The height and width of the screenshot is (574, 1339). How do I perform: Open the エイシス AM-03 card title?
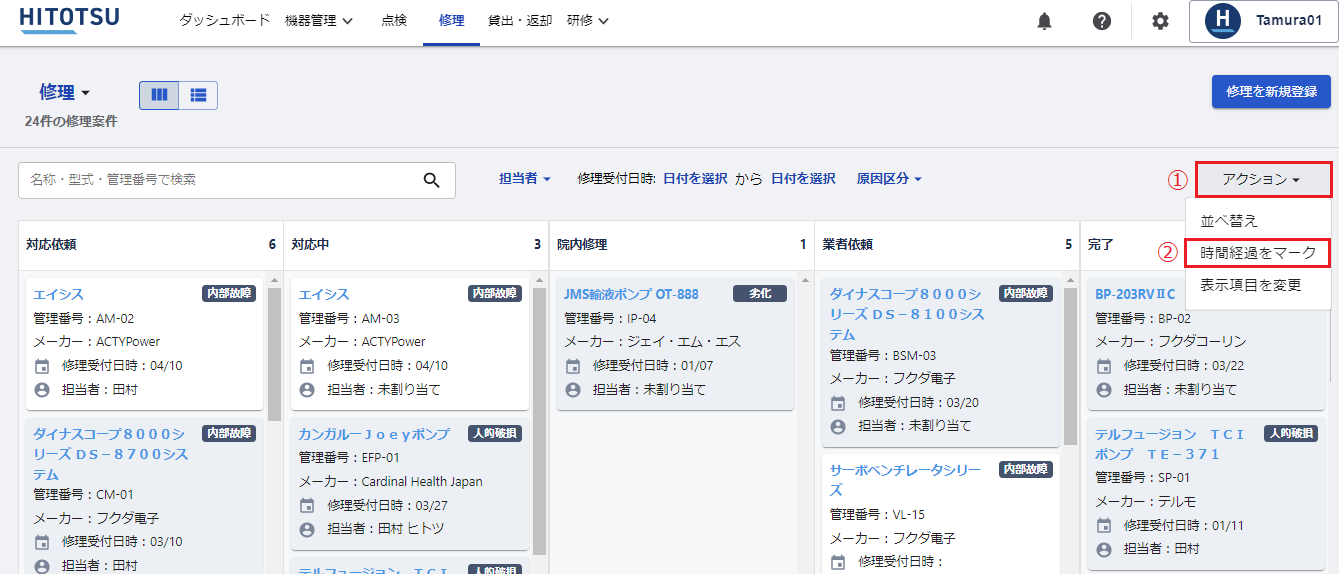(x=324, y=294)
